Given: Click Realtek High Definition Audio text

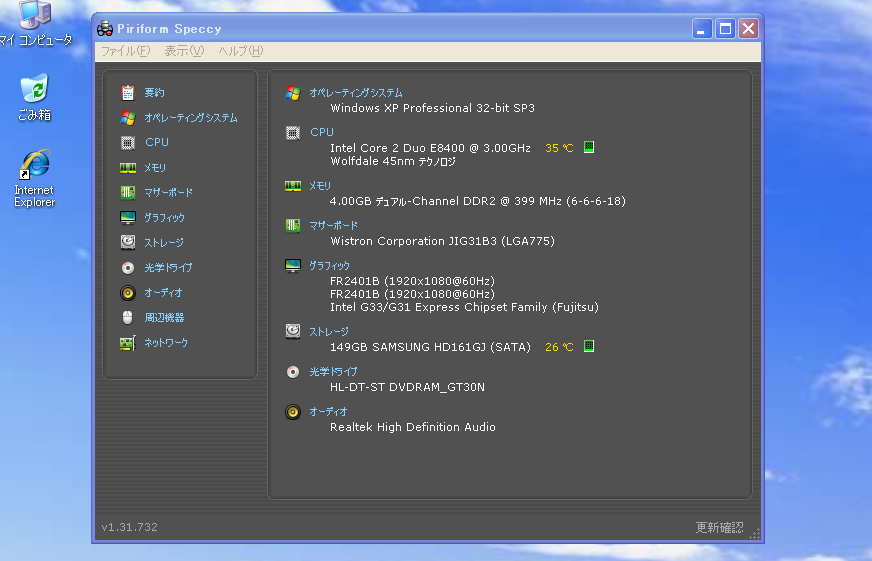Looking at the screenshot, I should [413, 427].
